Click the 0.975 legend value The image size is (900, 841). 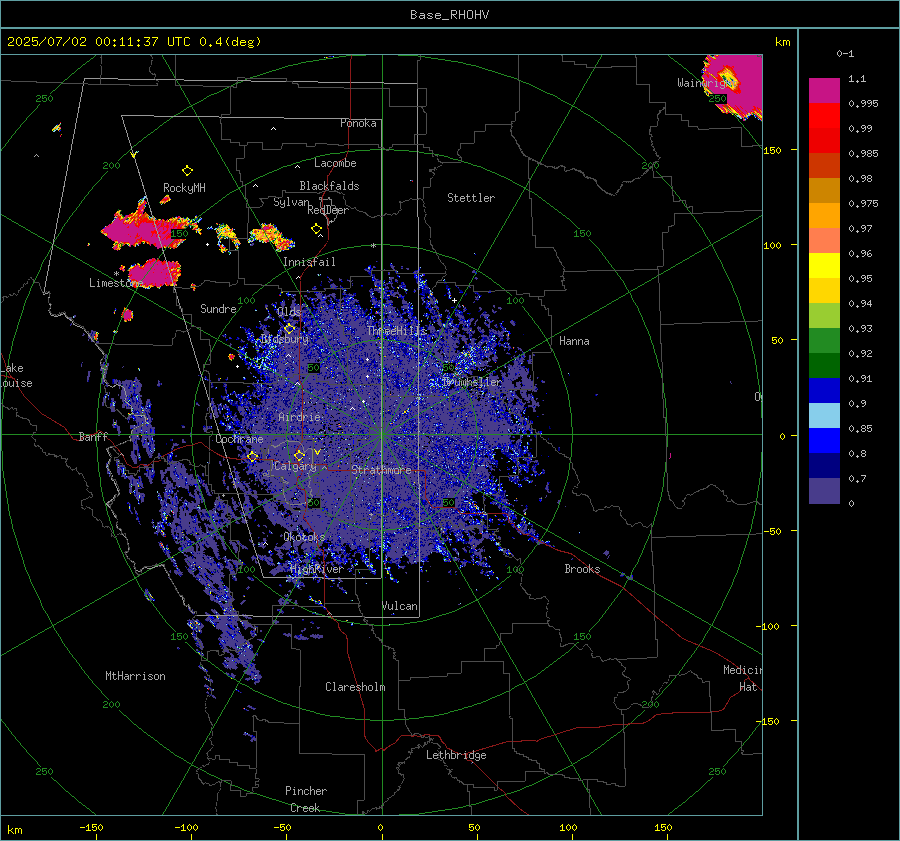[x=863, y=203]
